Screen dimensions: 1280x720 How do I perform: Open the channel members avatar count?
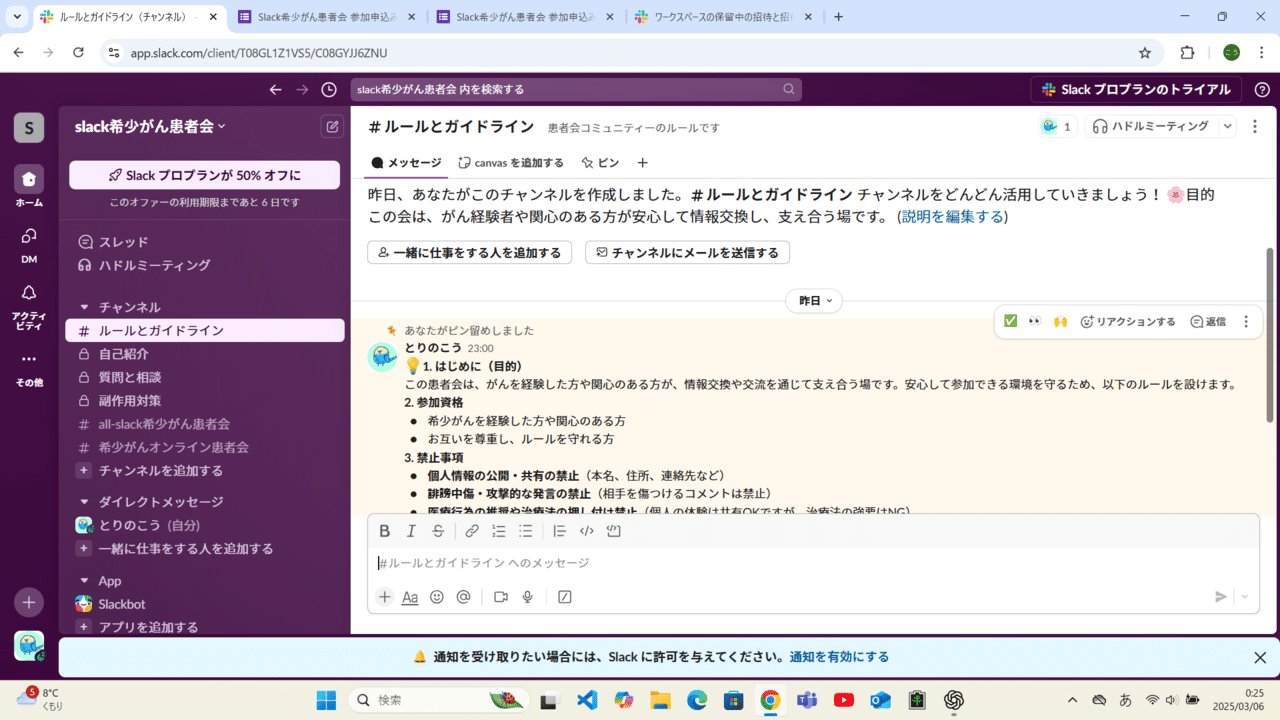(x=1056, y=126)
